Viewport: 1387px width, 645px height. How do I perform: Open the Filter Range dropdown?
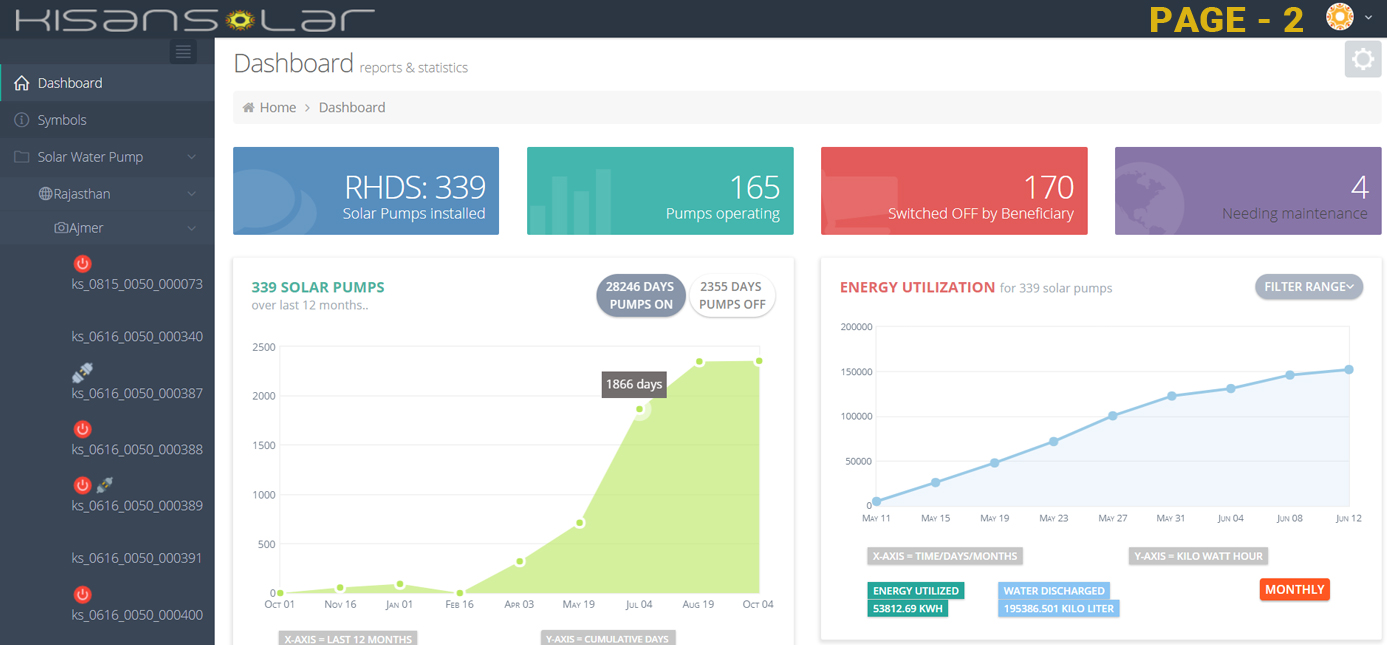[1308, 287]
